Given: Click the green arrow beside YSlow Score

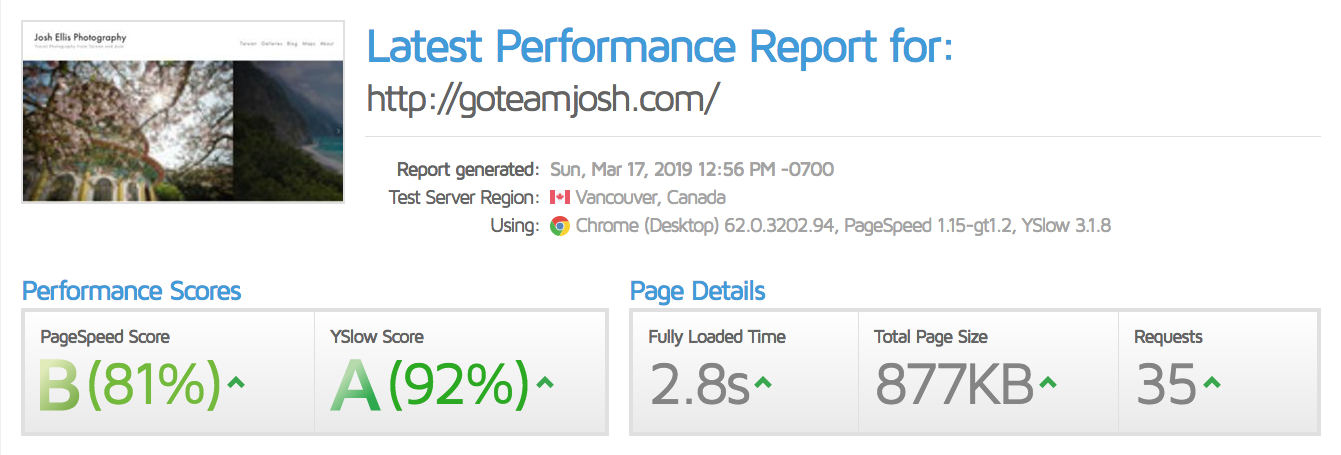Looking at the screenshot, I should [x=545, y=382].
